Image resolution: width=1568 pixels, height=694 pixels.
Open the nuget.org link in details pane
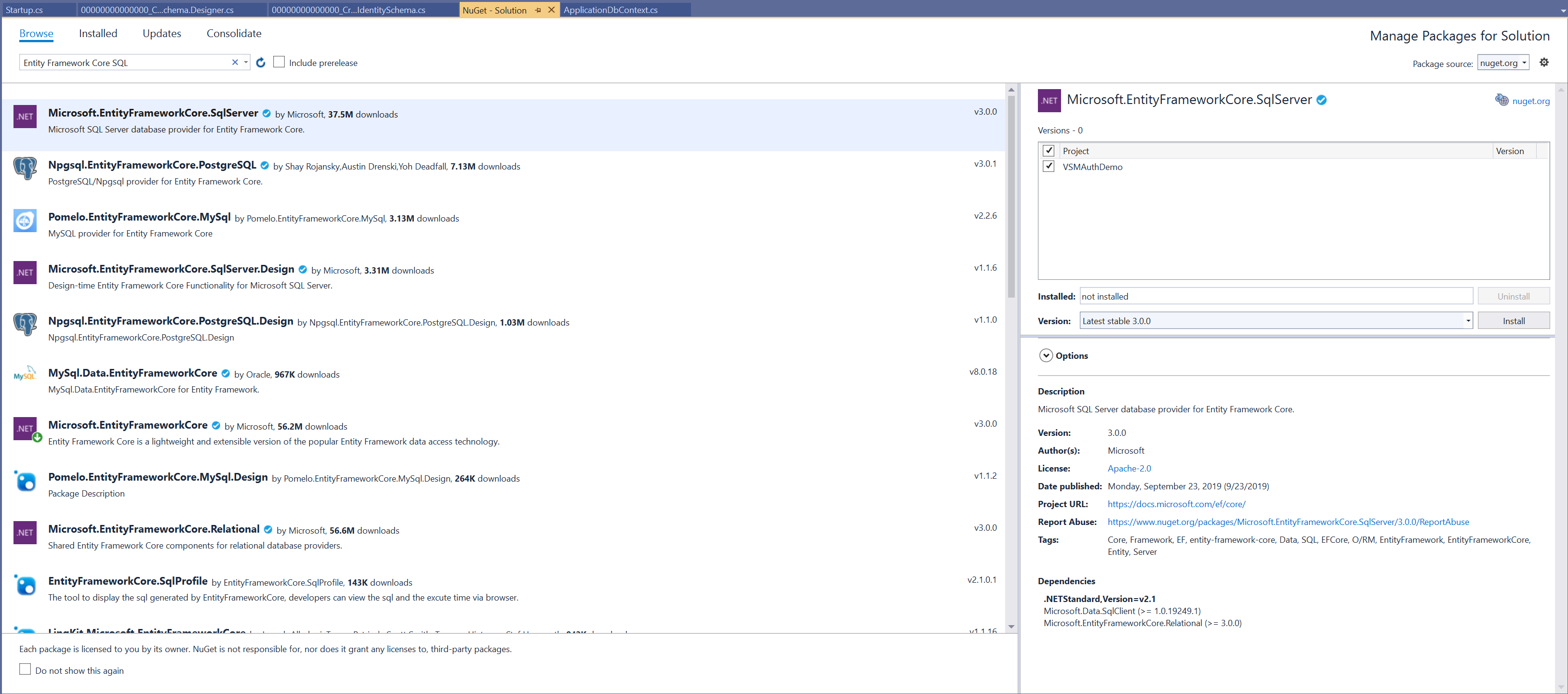point(1531,101)
